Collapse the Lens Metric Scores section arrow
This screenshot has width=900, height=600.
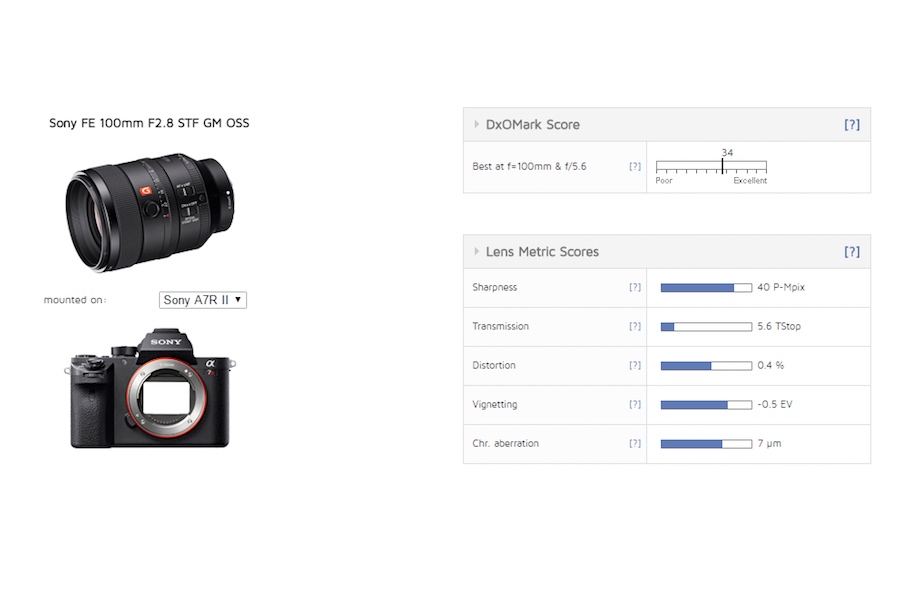(477, 252)
